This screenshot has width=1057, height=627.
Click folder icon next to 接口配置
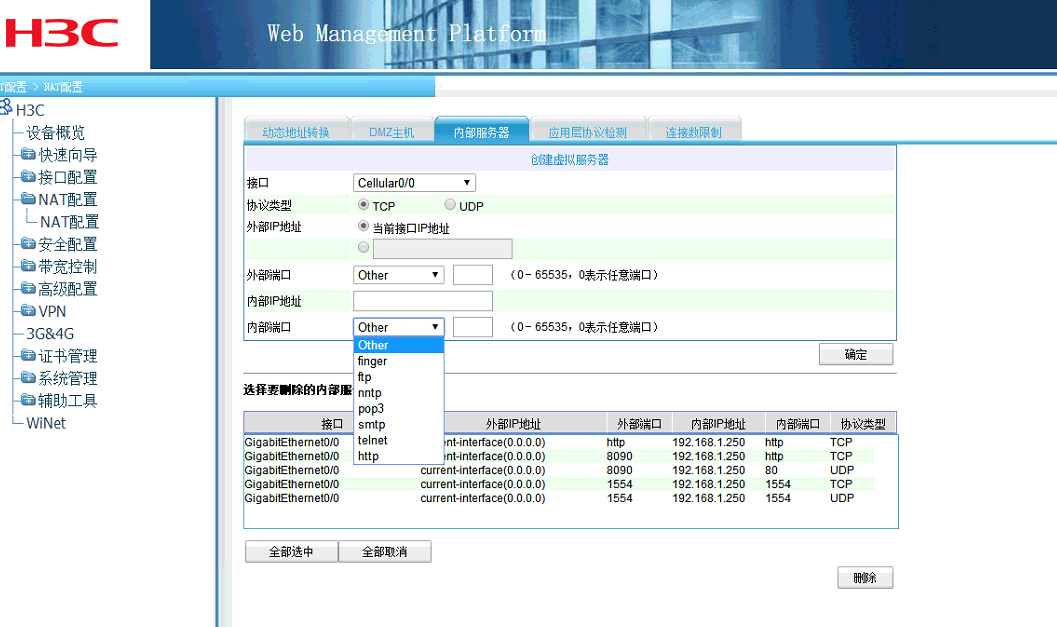[x=28, y=176]
